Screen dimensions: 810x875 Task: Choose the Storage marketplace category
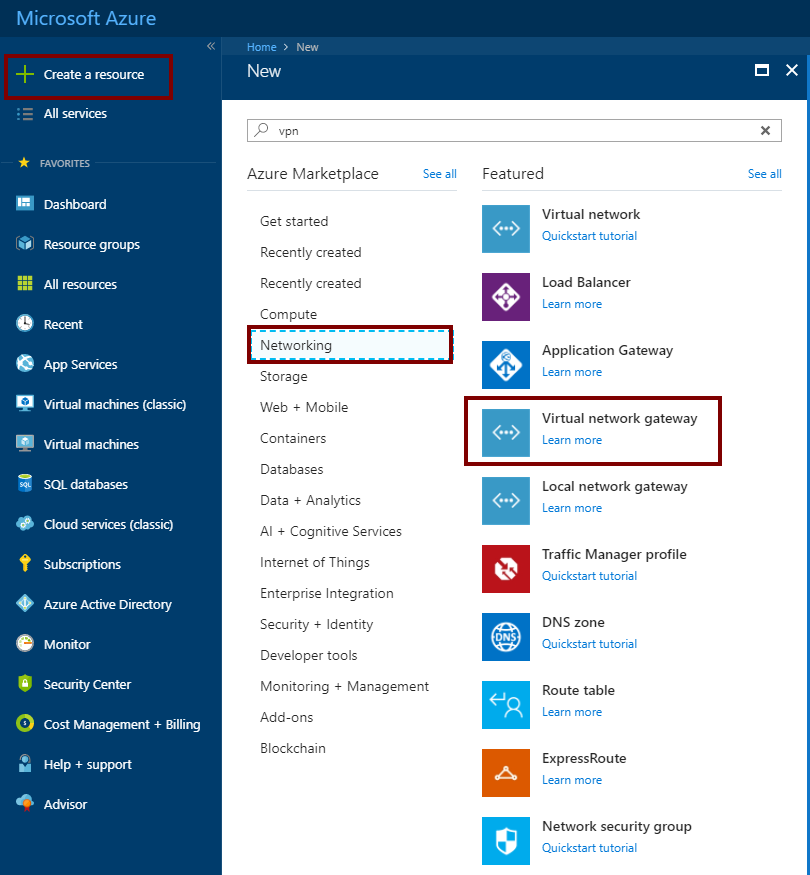tap(284, 376)
